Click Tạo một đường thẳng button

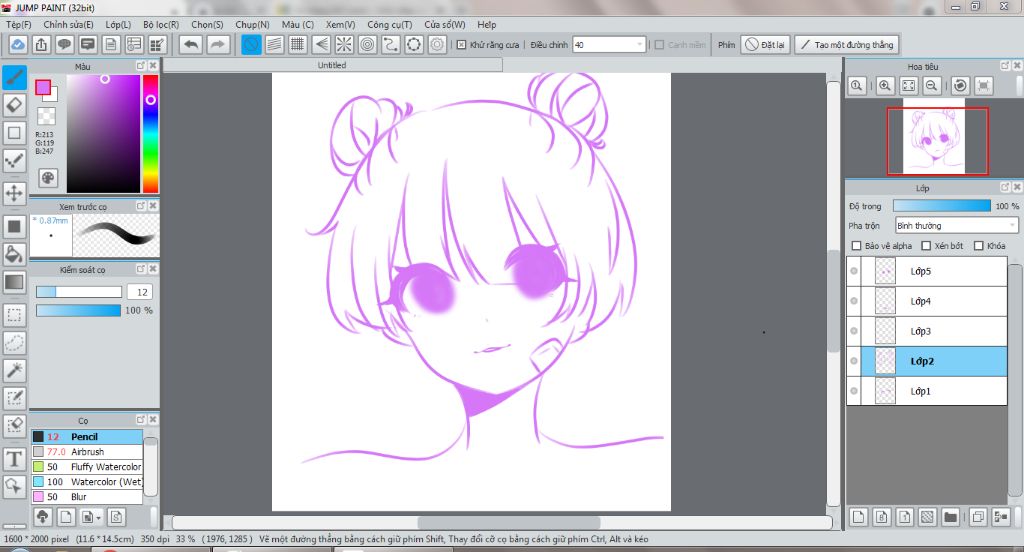(847, 44)
